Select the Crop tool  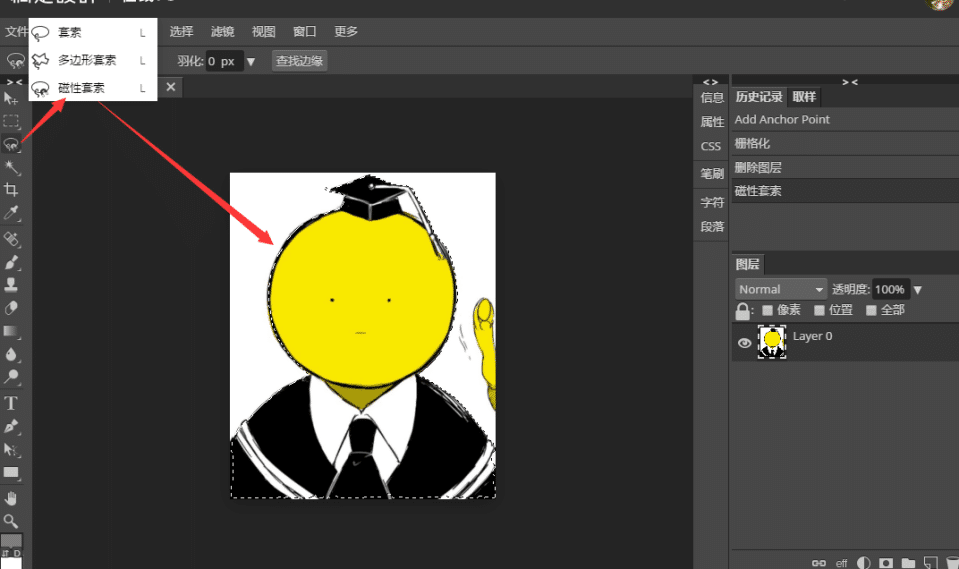(x=11, y=190)
